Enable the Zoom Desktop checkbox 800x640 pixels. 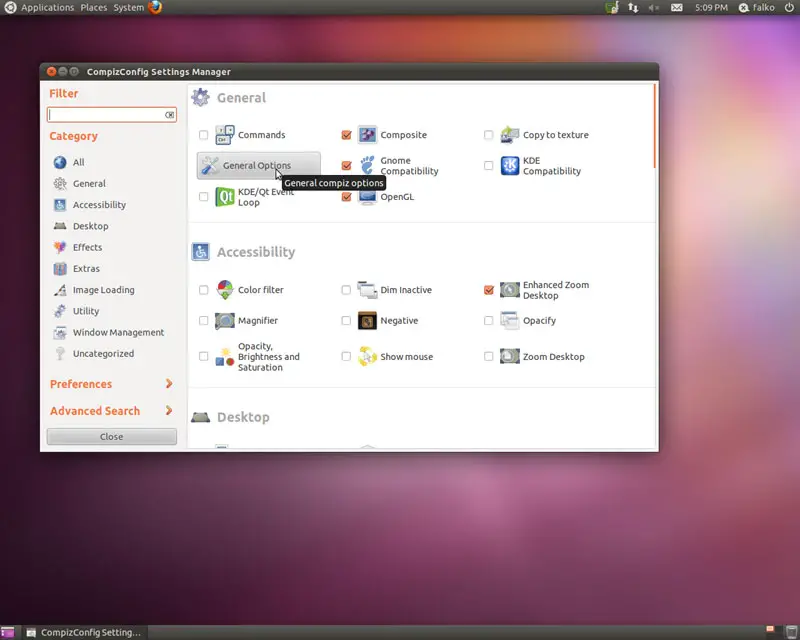[x=489, y=356]
